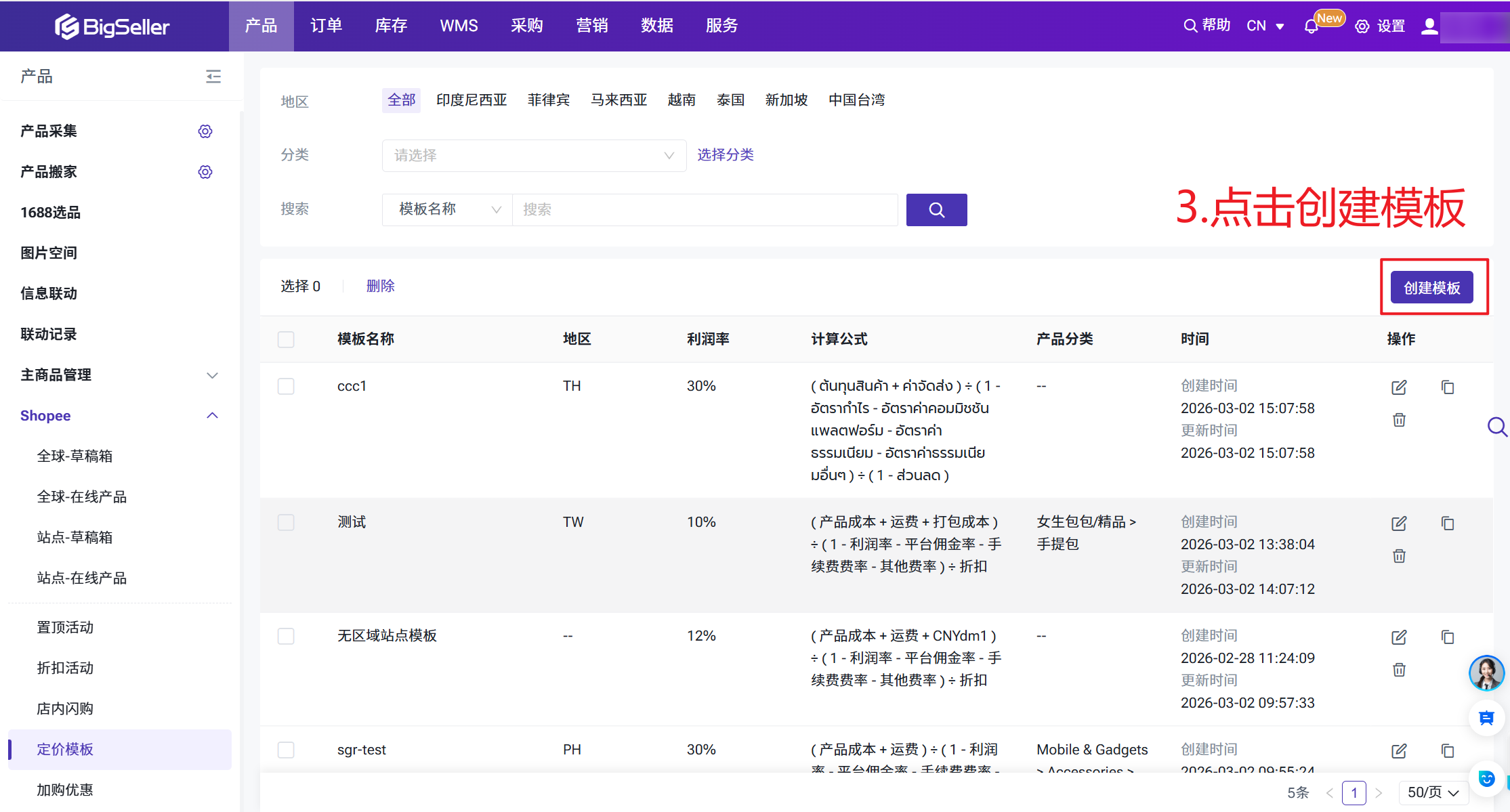
Task: Delete the 无区域站点模板 row via trash icon
Action: click(1399, 670)
